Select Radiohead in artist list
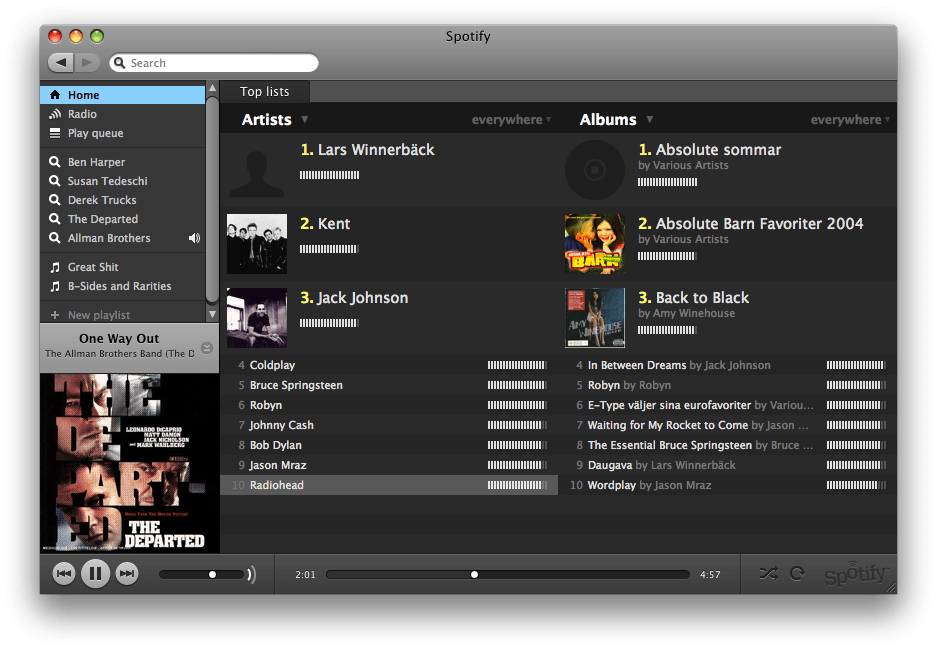Viewport: 937px width, 649px height. [389, 485]
